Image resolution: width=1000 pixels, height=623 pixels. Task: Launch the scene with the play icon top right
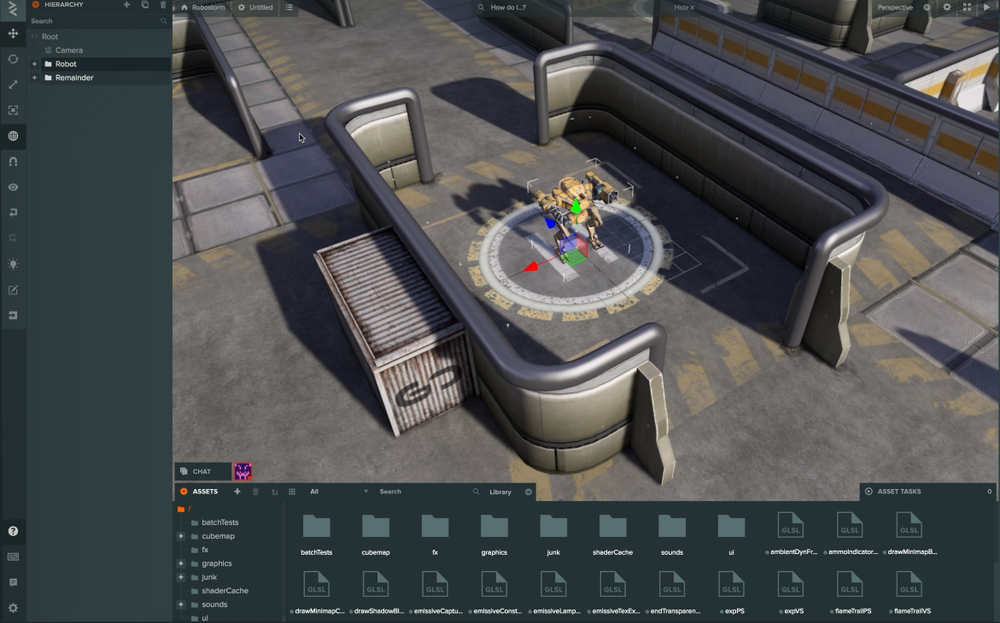point(987,7)
